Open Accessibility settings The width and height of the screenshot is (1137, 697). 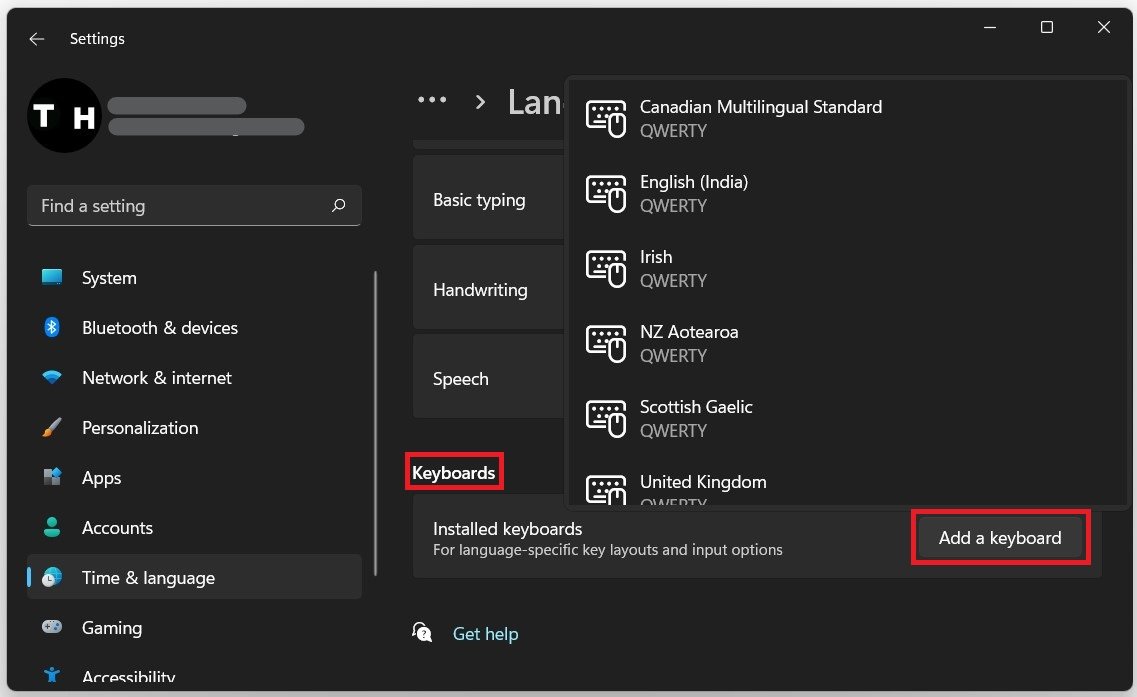tap(128, 677)
